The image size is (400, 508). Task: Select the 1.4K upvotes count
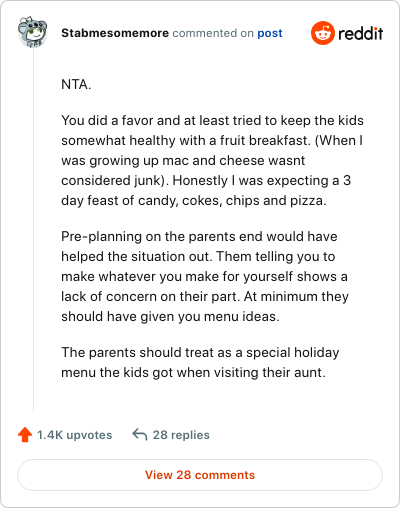(x=75, y=435)
